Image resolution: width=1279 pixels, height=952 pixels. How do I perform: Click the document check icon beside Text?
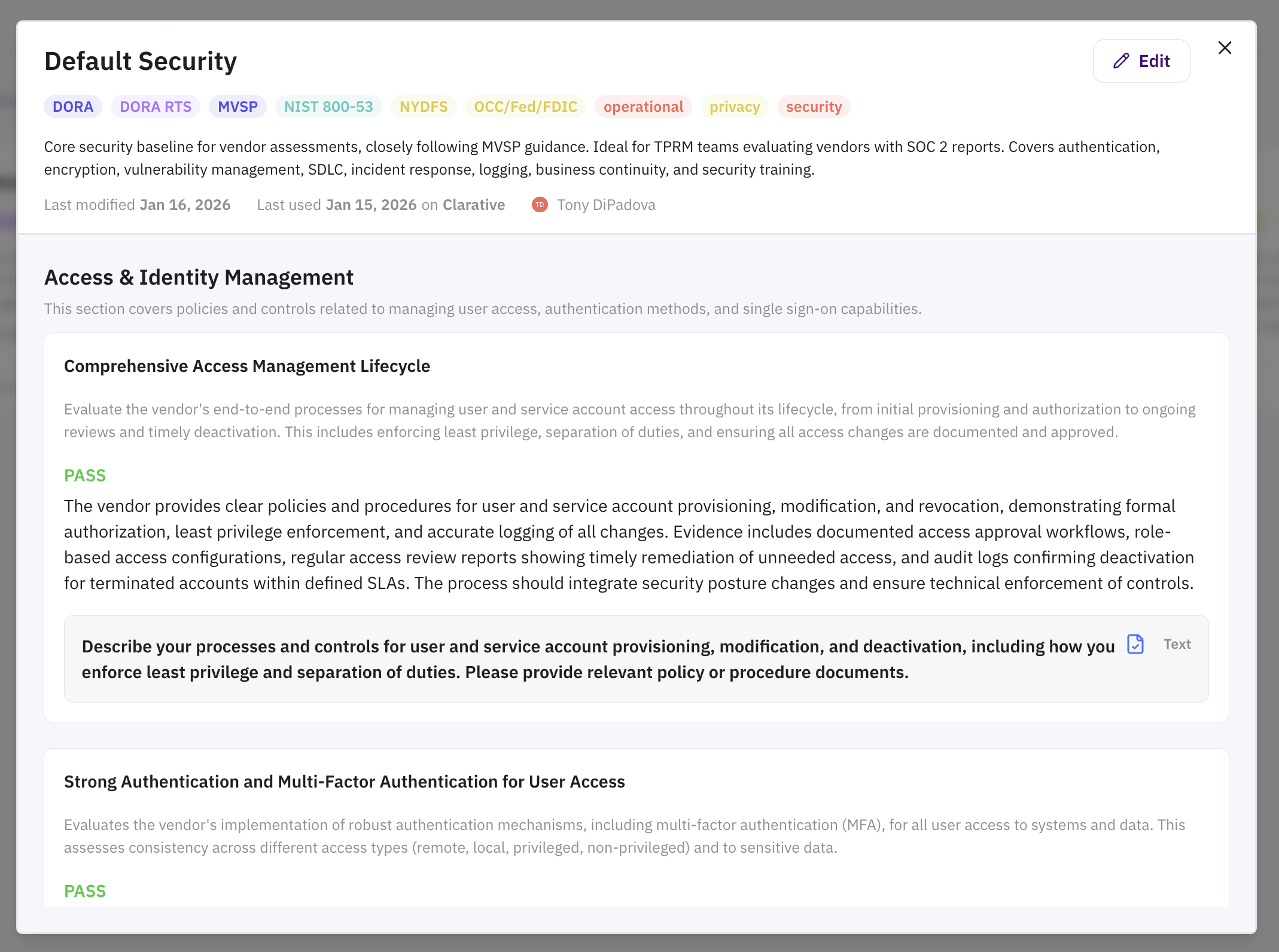(1135, 644)
